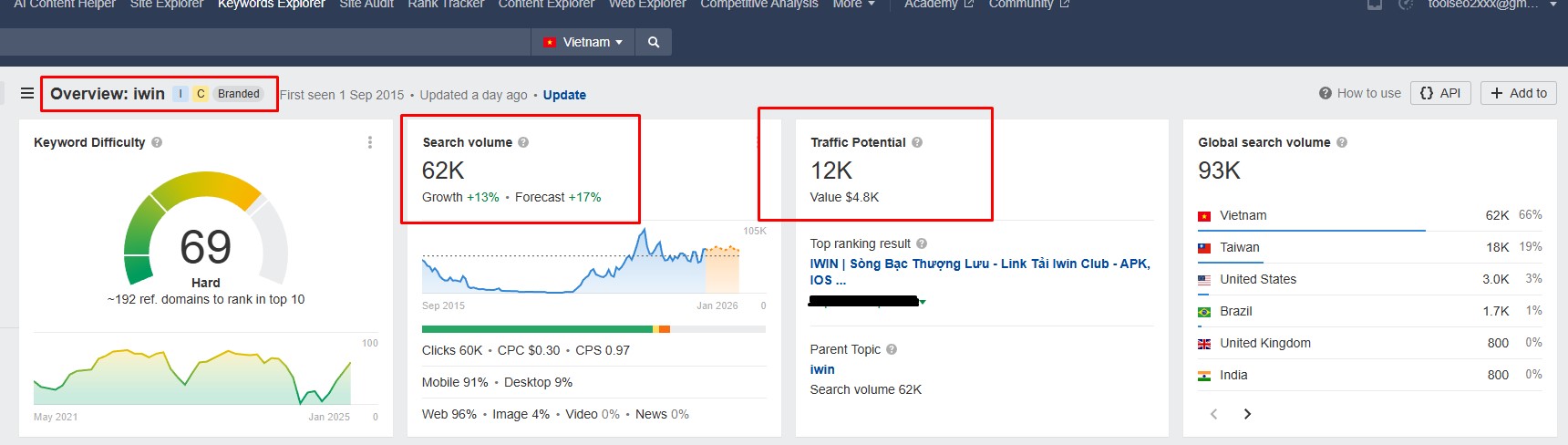Click the Global search volume help icon

1342,142
